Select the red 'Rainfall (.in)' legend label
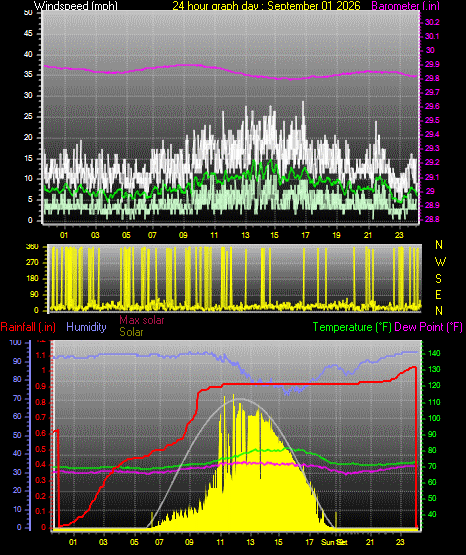 pos(28,327)
